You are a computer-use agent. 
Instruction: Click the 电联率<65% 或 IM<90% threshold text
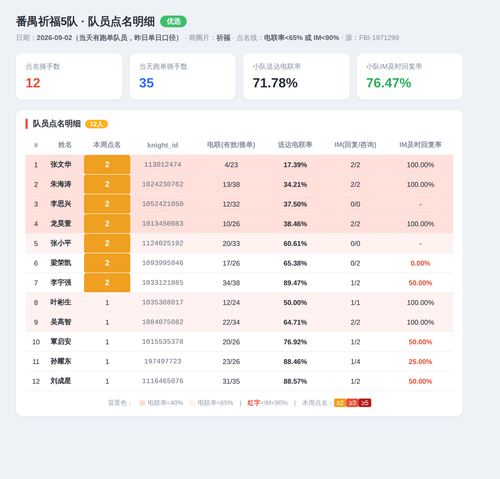tap(301, 38)
